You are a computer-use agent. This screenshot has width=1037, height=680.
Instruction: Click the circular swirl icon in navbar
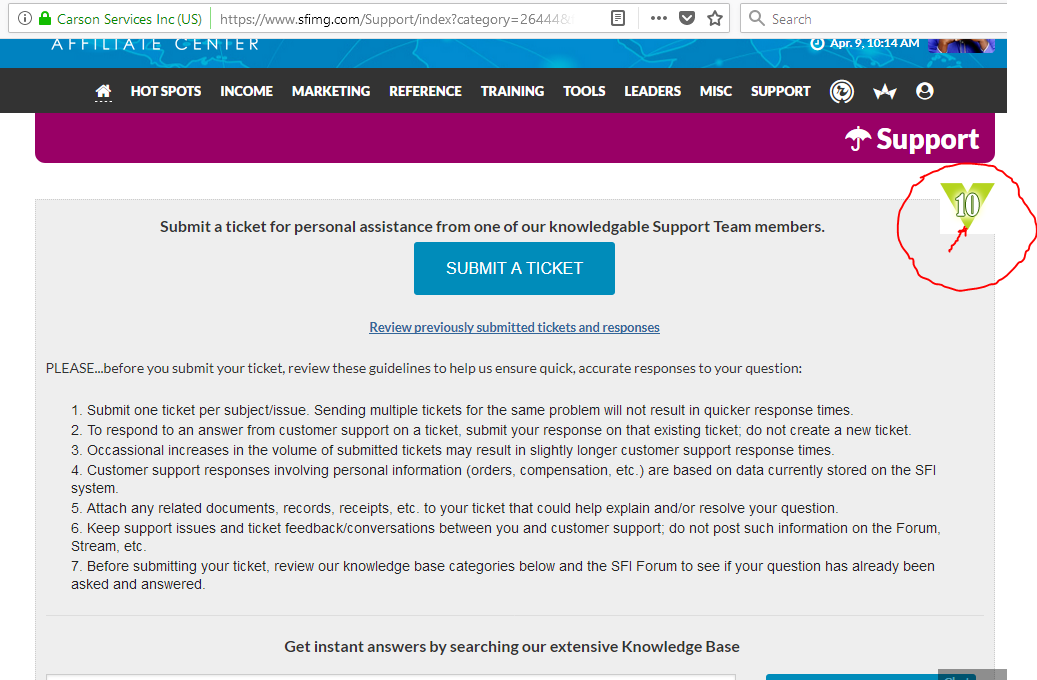(842, 91)
